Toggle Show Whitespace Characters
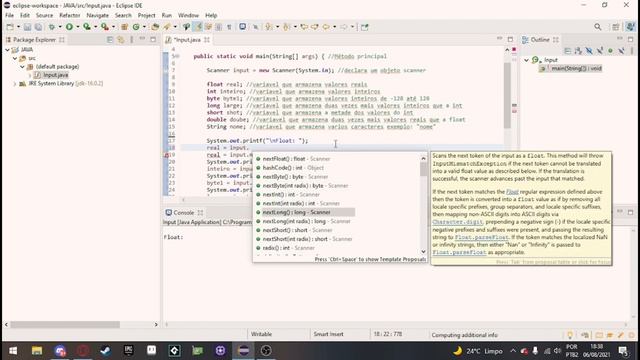The height and width of the screenshot is (360, 640). pos(229,27)
